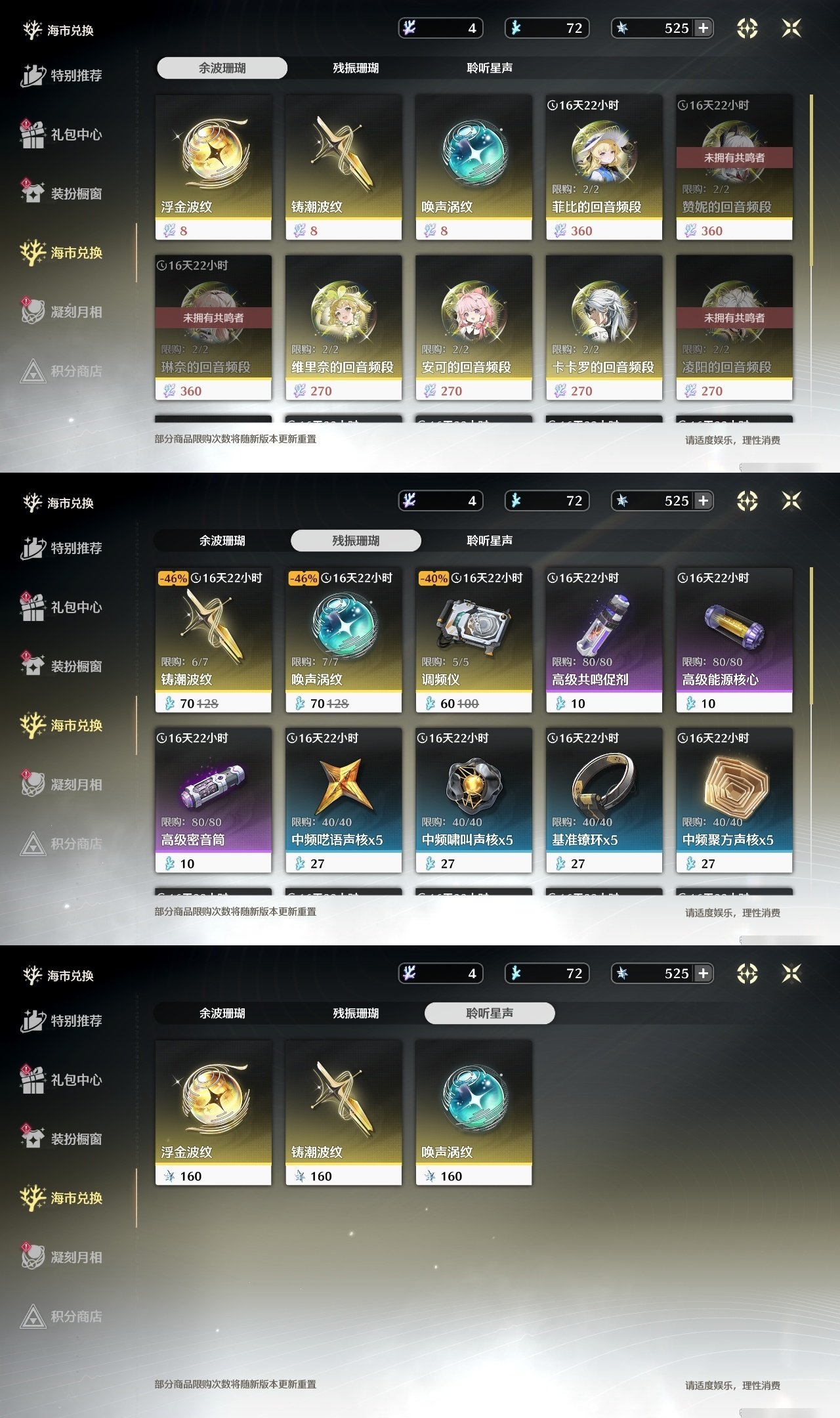Open the 中频啸叫声核x5 item

[x=474, y=800]
